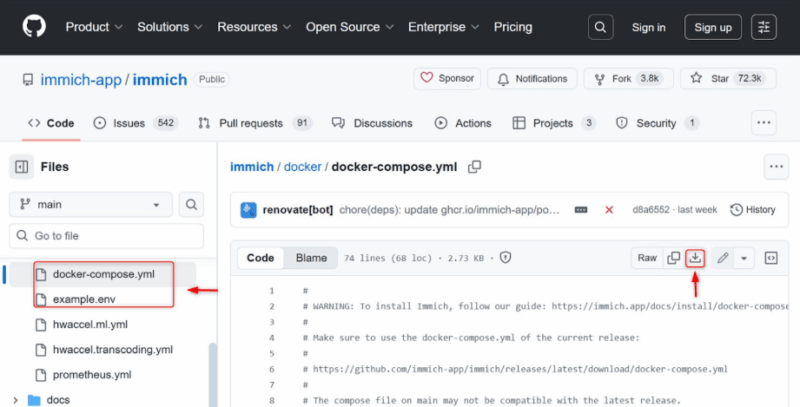Click the shield icon after 2.73 KB
The image size is (800, 407).
[x=505, y=258]
